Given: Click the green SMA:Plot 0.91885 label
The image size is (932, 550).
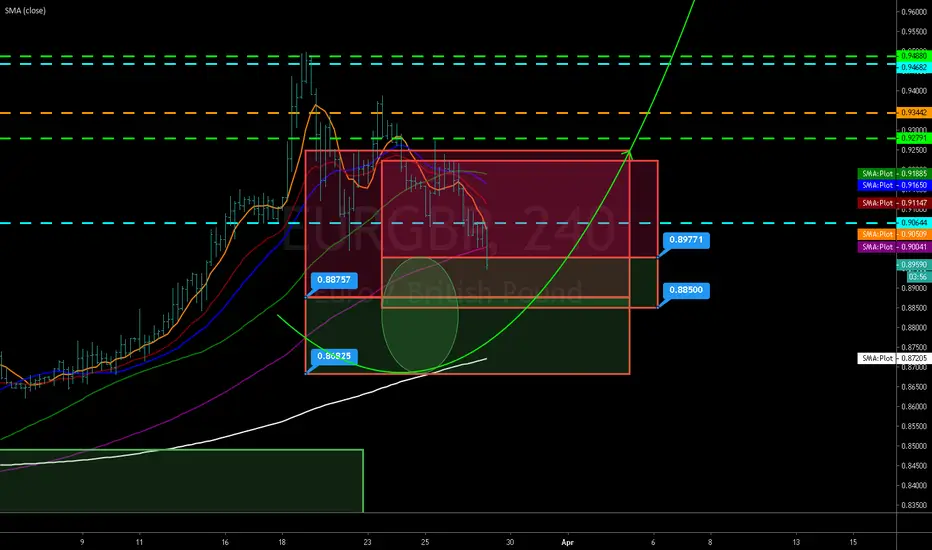Looking at the screenshot, I should (x=893, y=174).
